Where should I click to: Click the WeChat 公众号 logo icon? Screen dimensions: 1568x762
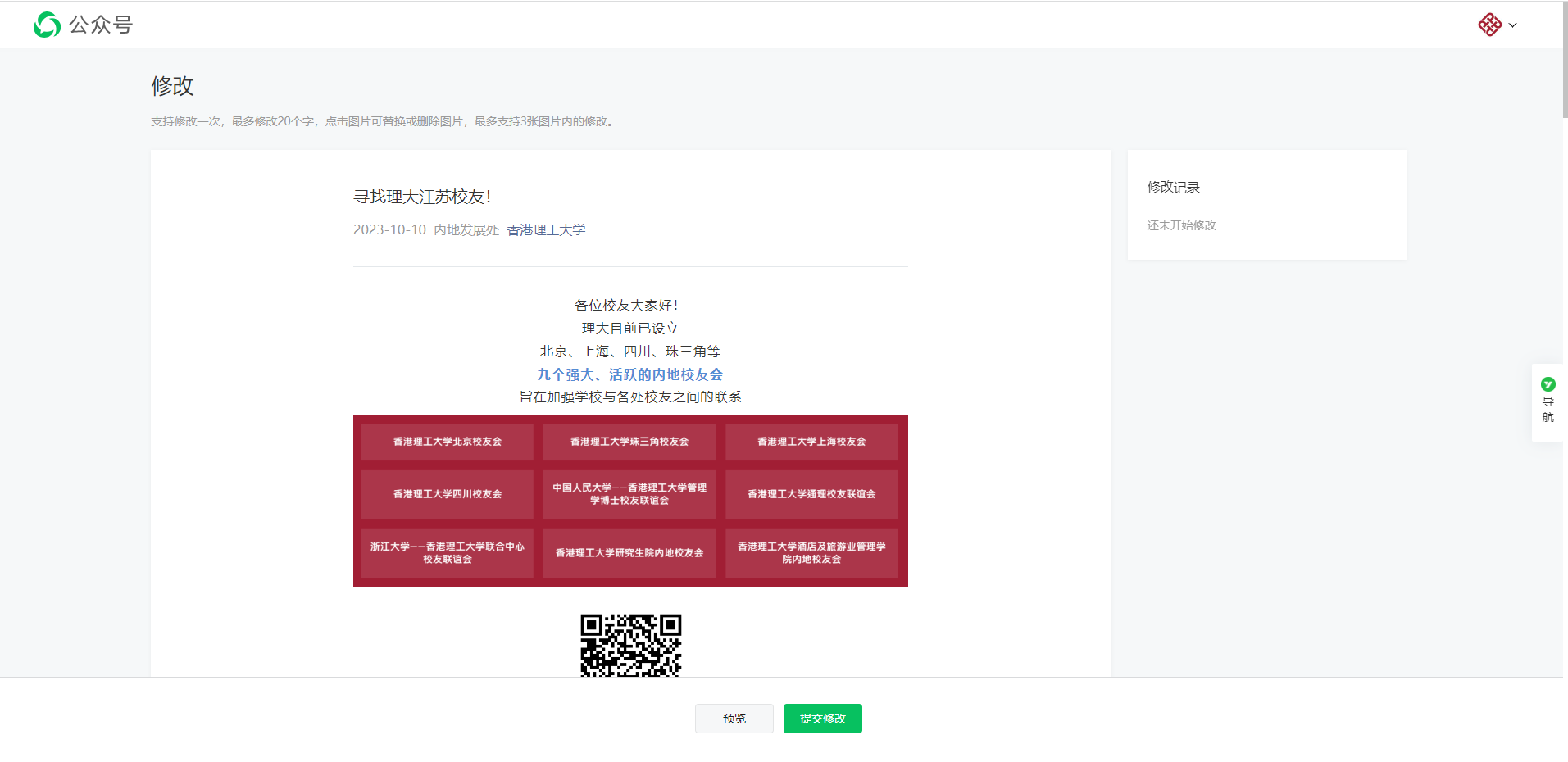[x=47, y=25]
